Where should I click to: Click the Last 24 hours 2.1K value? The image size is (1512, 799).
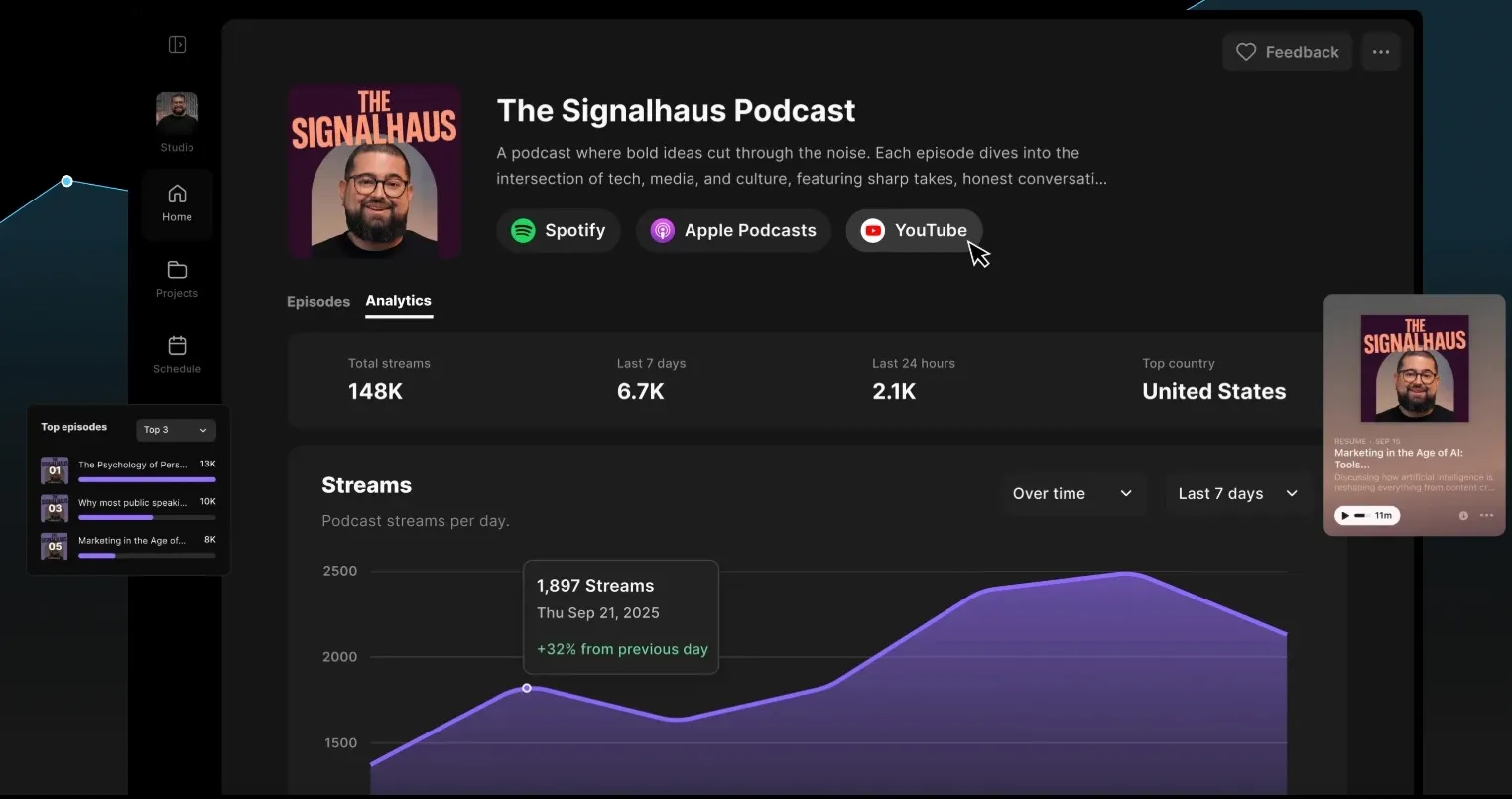[894, 392]
